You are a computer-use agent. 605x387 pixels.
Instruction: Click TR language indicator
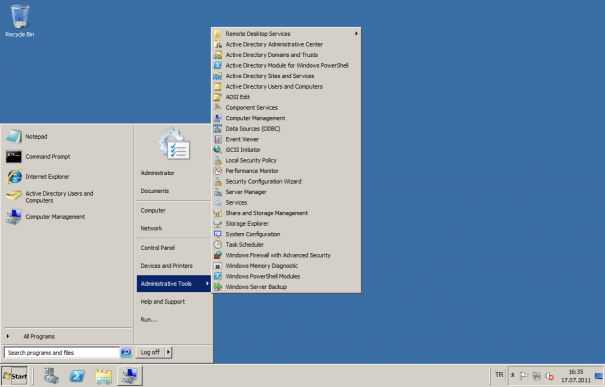[x=499, y=375]
